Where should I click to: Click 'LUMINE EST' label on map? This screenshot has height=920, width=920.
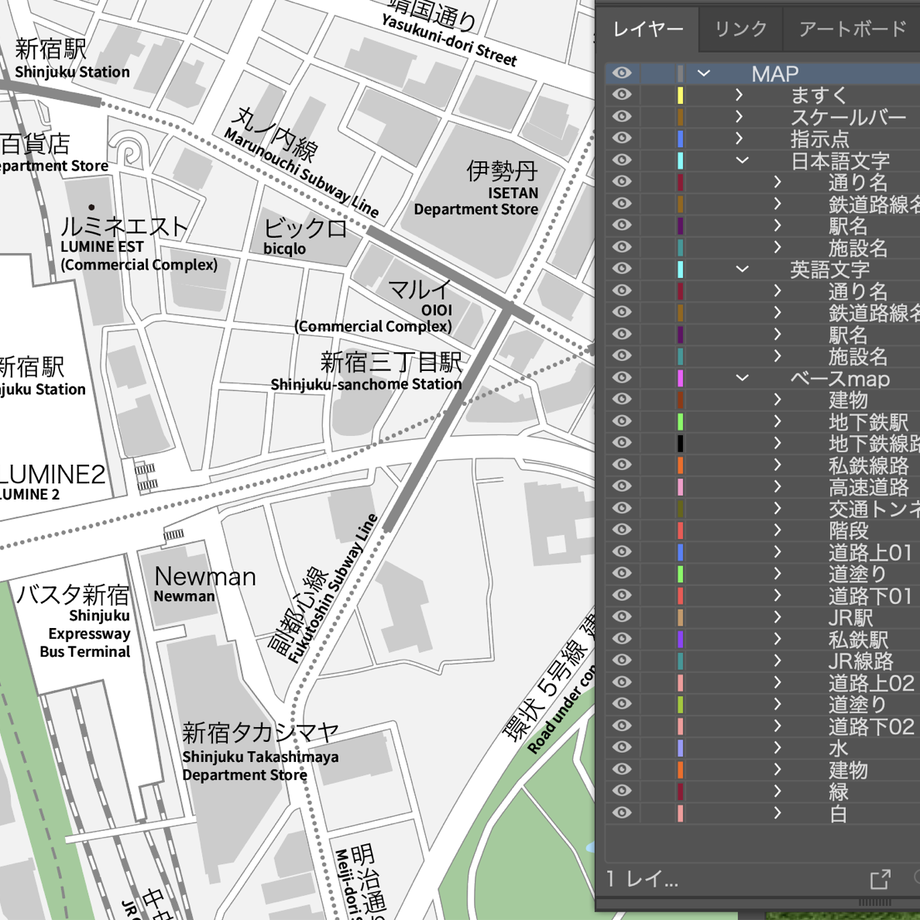pos(102,246)
